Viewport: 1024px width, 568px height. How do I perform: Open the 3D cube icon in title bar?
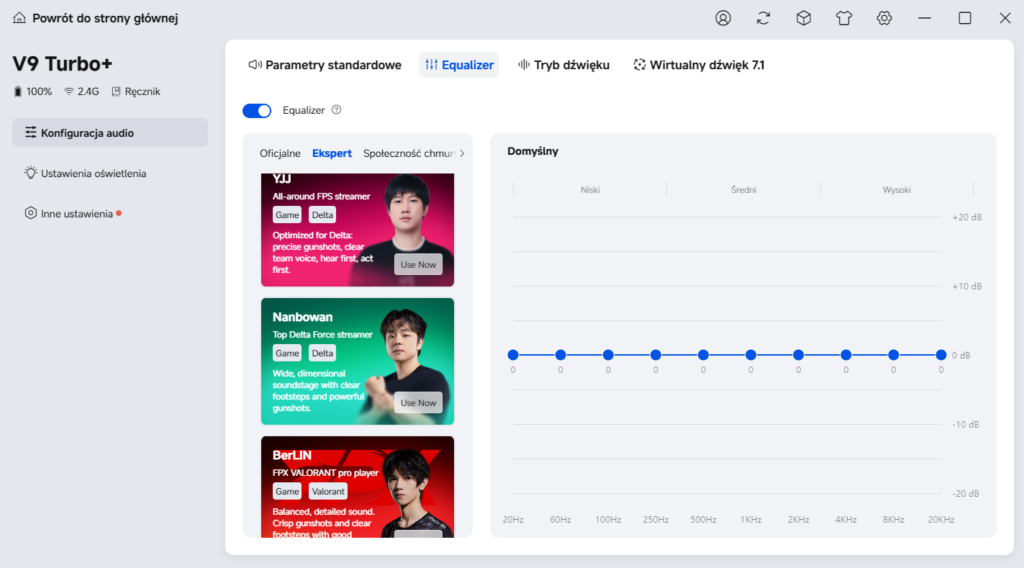(803, 18)
